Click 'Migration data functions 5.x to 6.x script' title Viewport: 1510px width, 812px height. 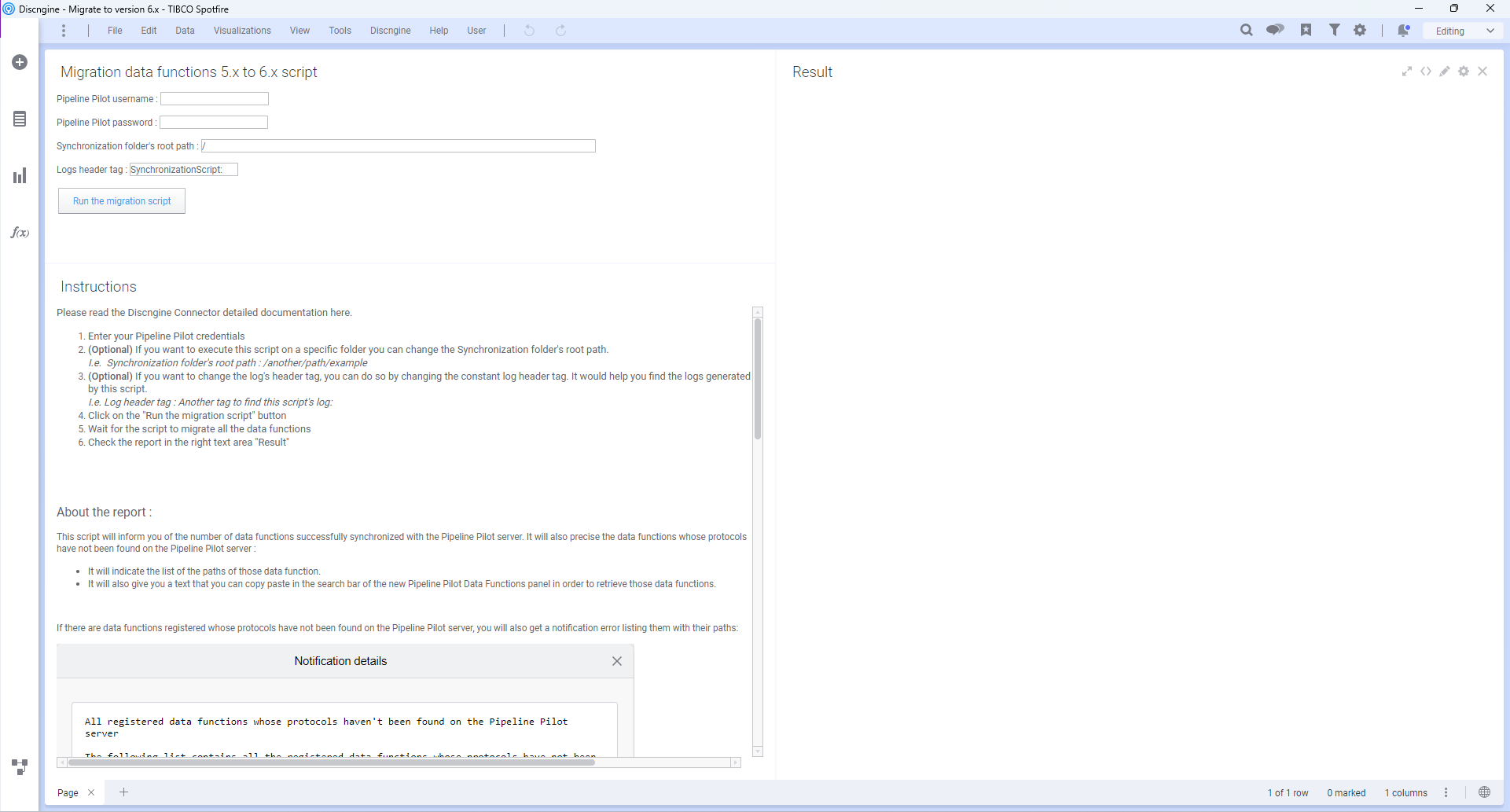coord(189,72)
